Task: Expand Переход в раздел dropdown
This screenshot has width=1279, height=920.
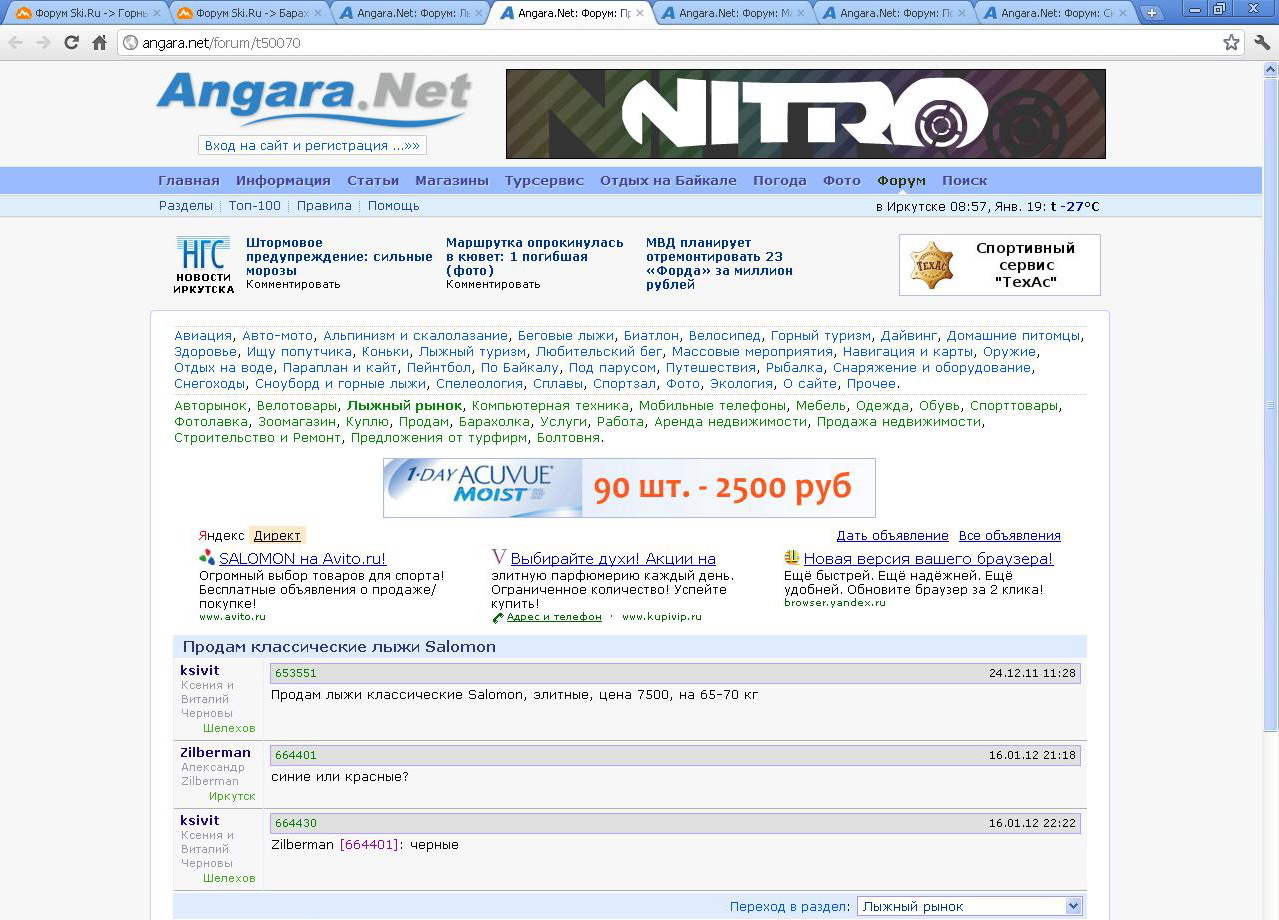Action: coord(970,906)
